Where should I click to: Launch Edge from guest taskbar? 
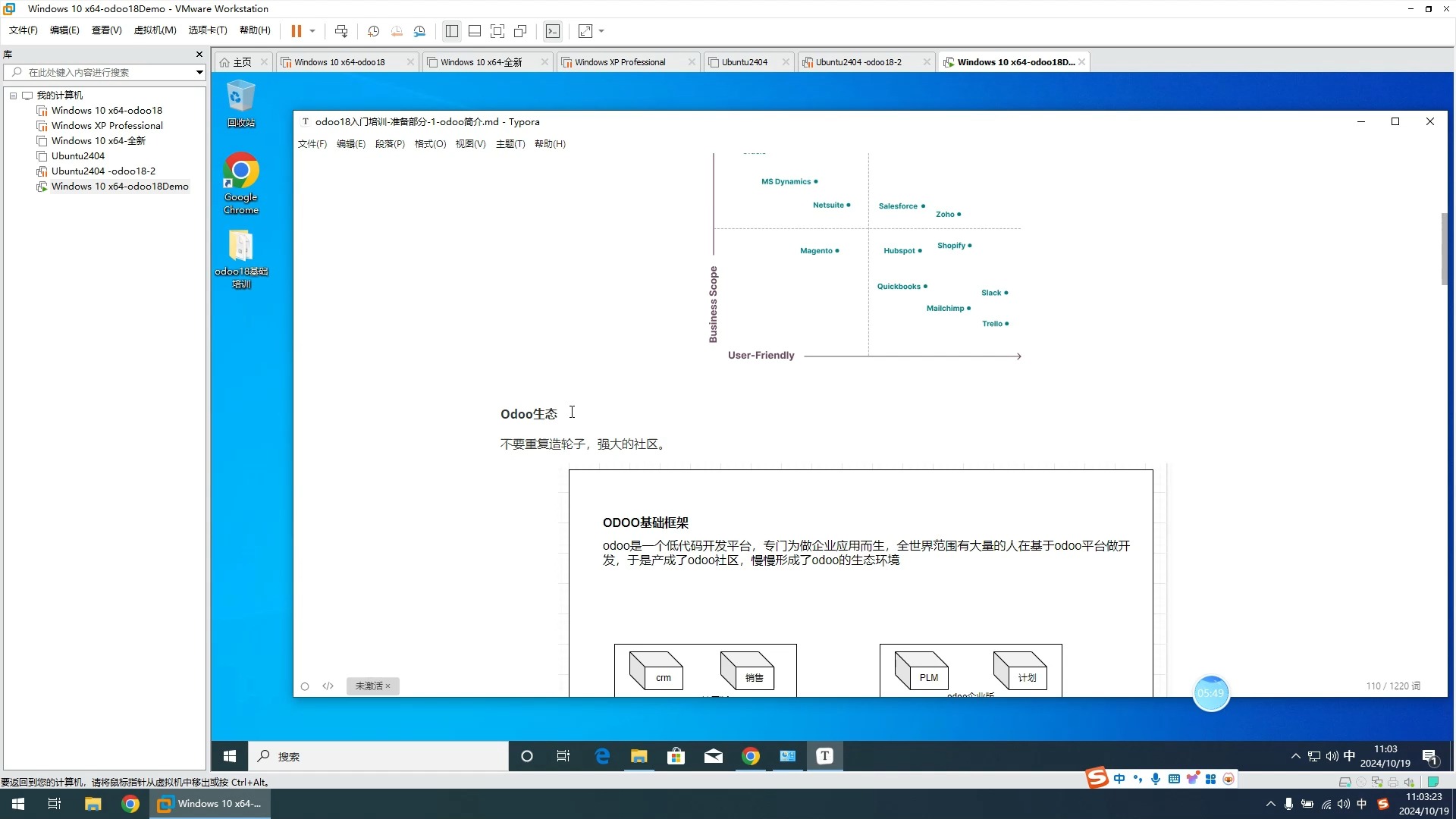click(x=602, y=756)
